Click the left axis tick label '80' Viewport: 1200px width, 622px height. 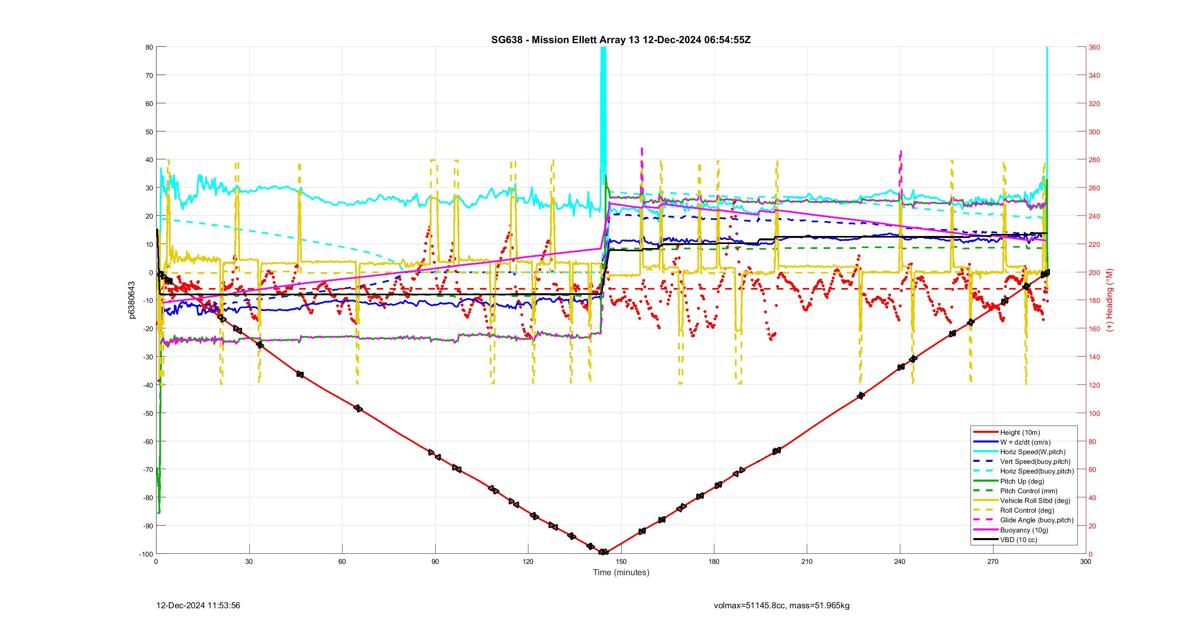[x=148, y=47]
